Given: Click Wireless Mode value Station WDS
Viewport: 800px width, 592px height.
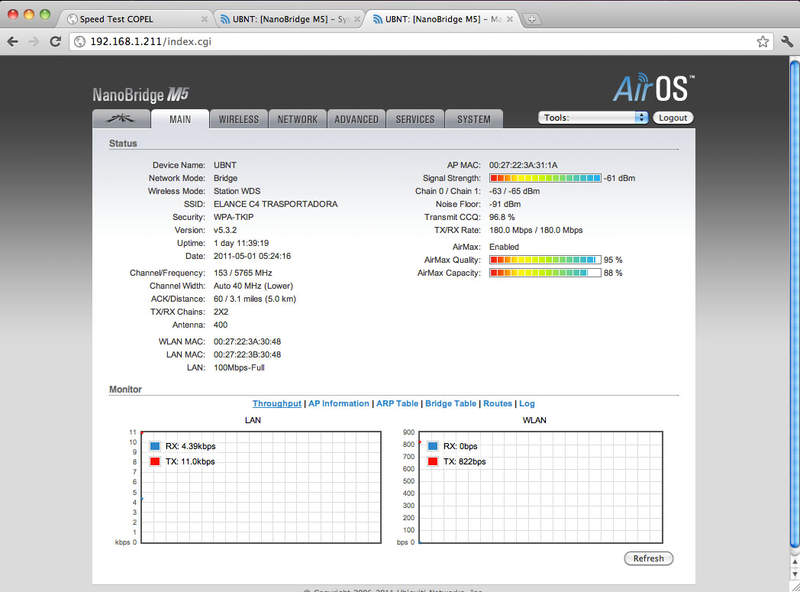Looking at the screenshot, I should 237,191.
